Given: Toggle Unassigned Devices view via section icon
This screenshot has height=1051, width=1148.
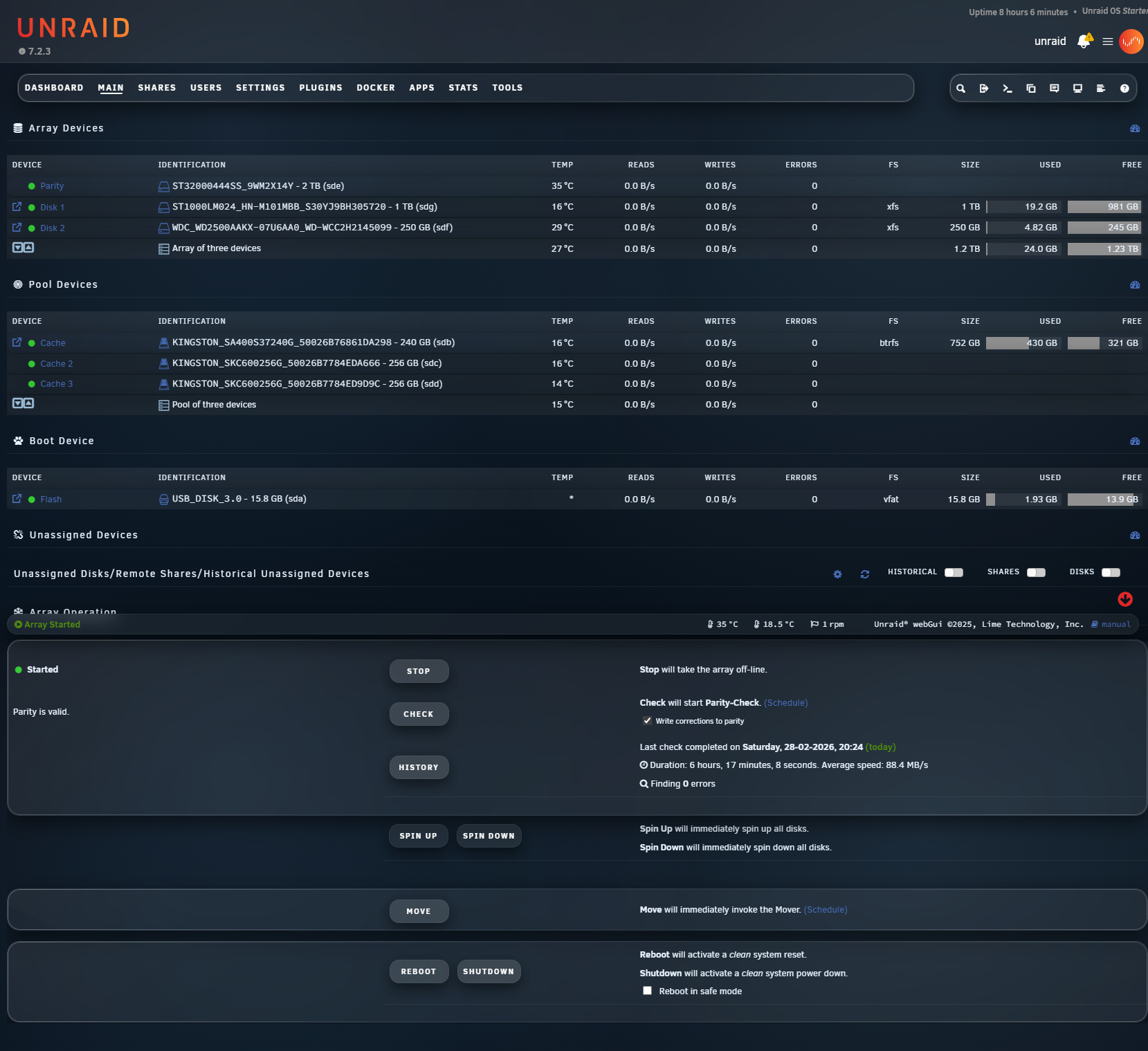Looking at the screenshot, I should 1135,536.
